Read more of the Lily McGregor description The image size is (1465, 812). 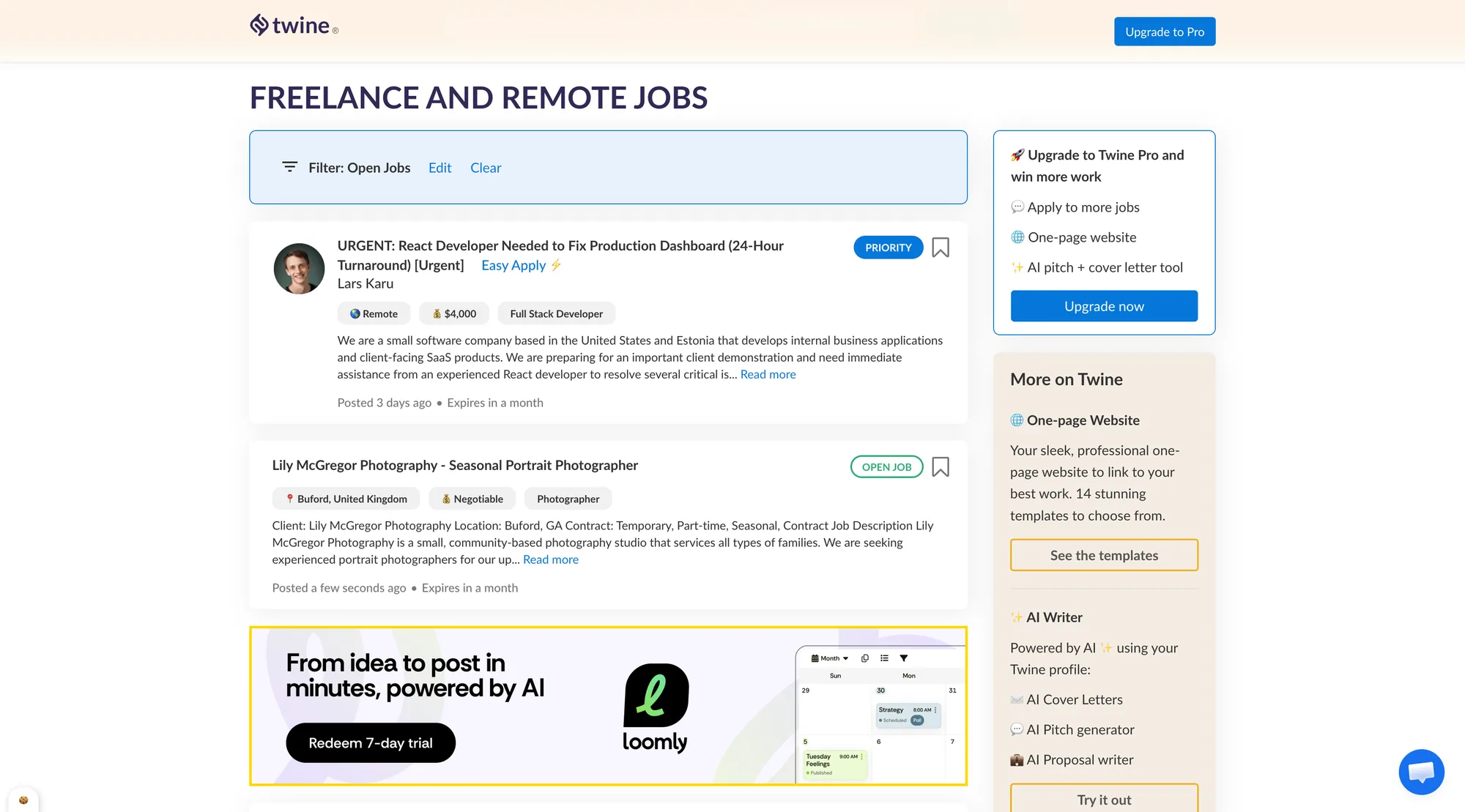pyautogui.click(x=551, y=559)
